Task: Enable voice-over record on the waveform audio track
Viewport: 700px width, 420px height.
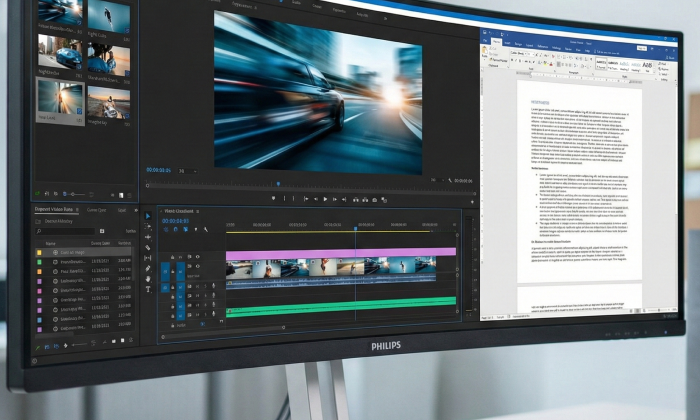Action: click(x=213, y=286)
